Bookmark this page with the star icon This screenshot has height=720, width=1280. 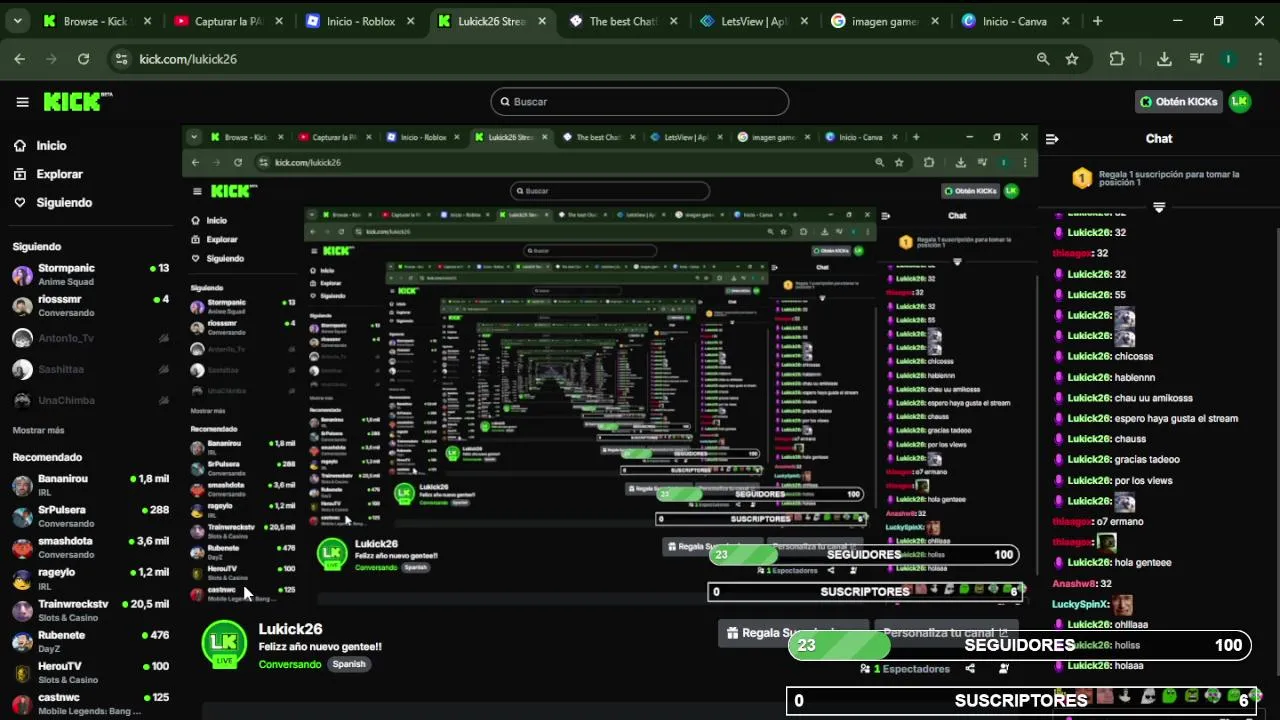click(1072, 59)
